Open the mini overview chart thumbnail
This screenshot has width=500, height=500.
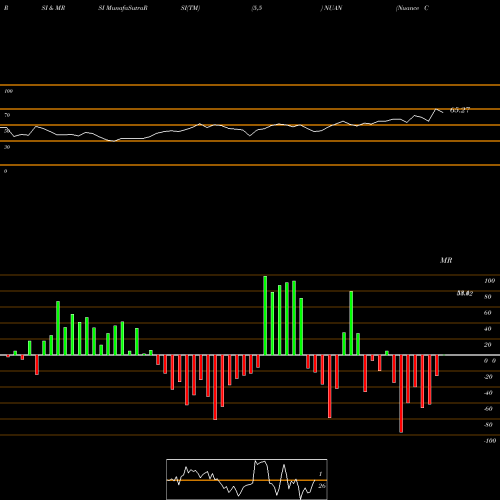click(x=247, y=479)
